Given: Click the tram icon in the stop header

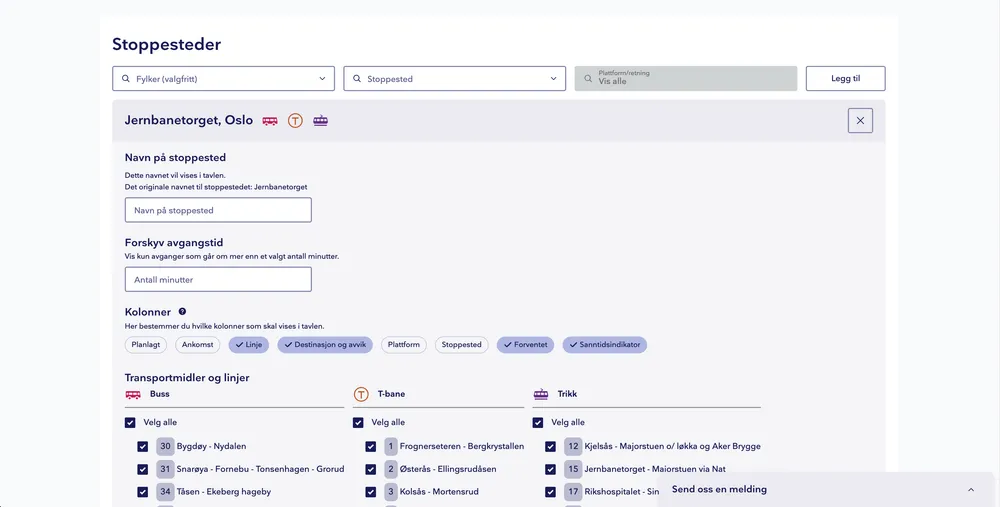Looking at the screenshot, I should (x=320, y=121).
